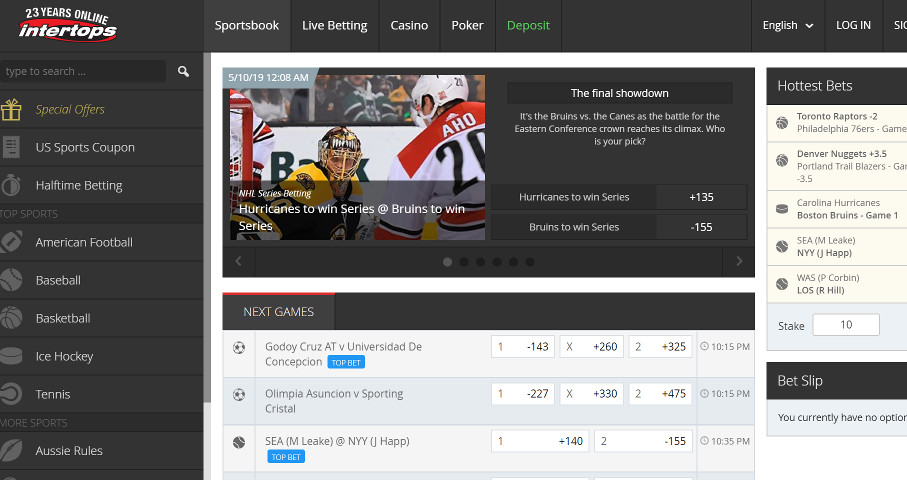Select Boston Bruins - Game 1 hottest bet

tap(836, 209)
